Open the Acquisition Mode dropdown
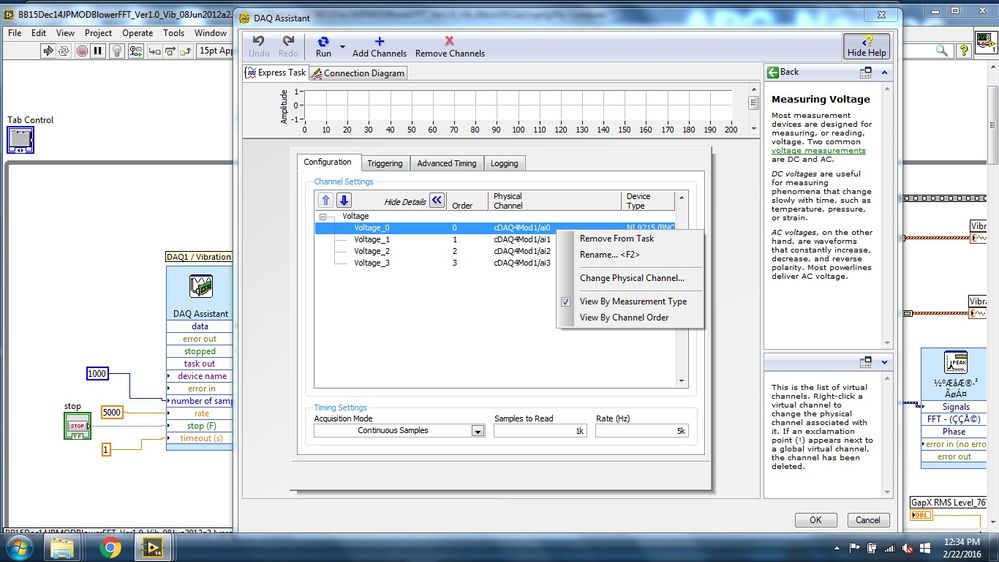This screenshot has height=562, width=999. (x=478, y=431)
